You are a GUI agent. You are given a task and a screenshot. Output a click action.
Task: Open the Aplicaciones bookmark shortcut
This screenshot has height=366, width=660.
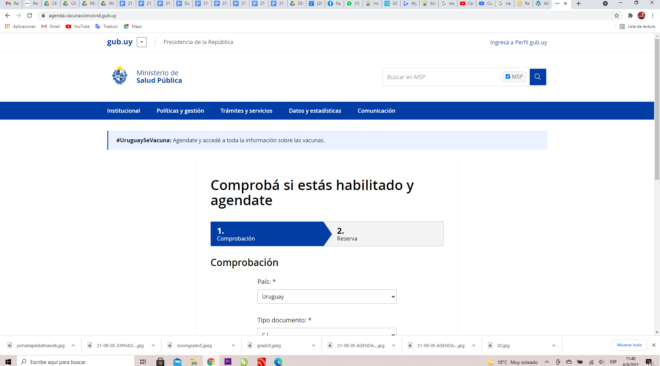(20, 27)
